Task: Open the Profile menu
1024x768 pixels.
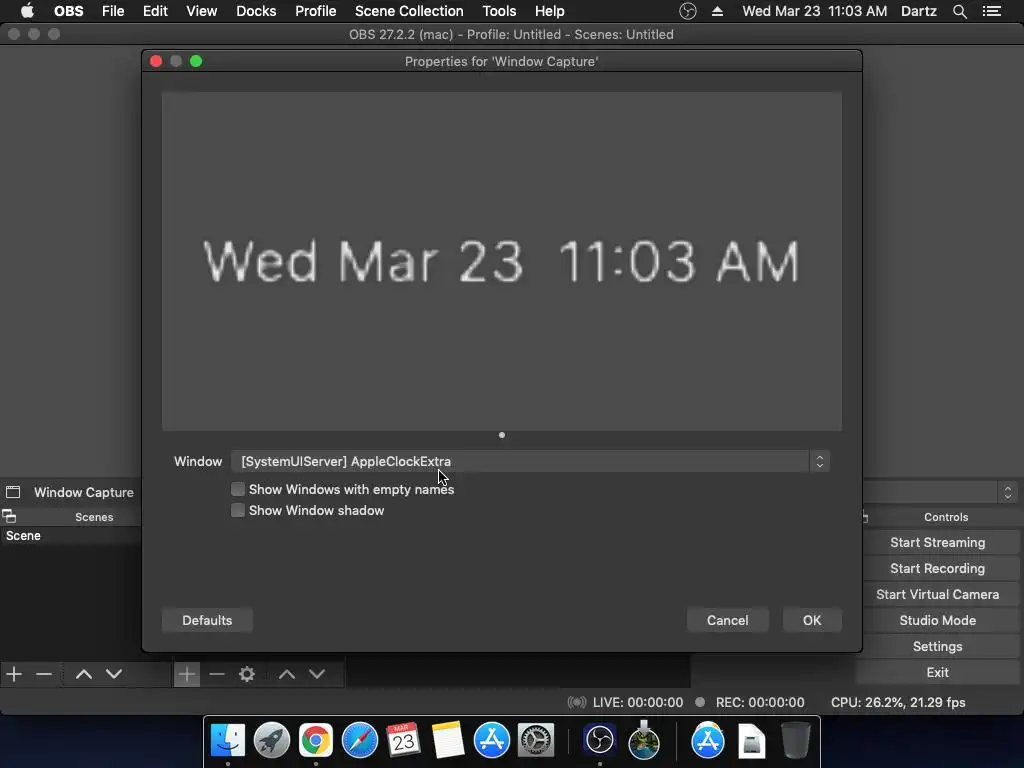Action: click(x=315, y=11)
